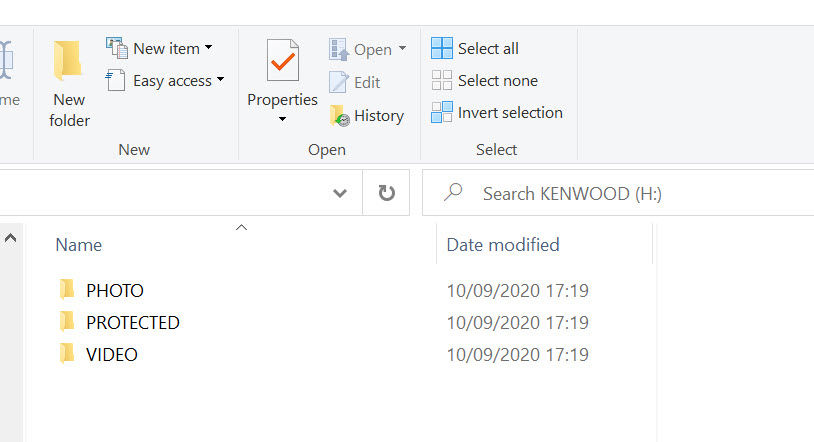Click Select none
Image resolution: width=814 pixels, height=442 pixels.
coord(485,80)
